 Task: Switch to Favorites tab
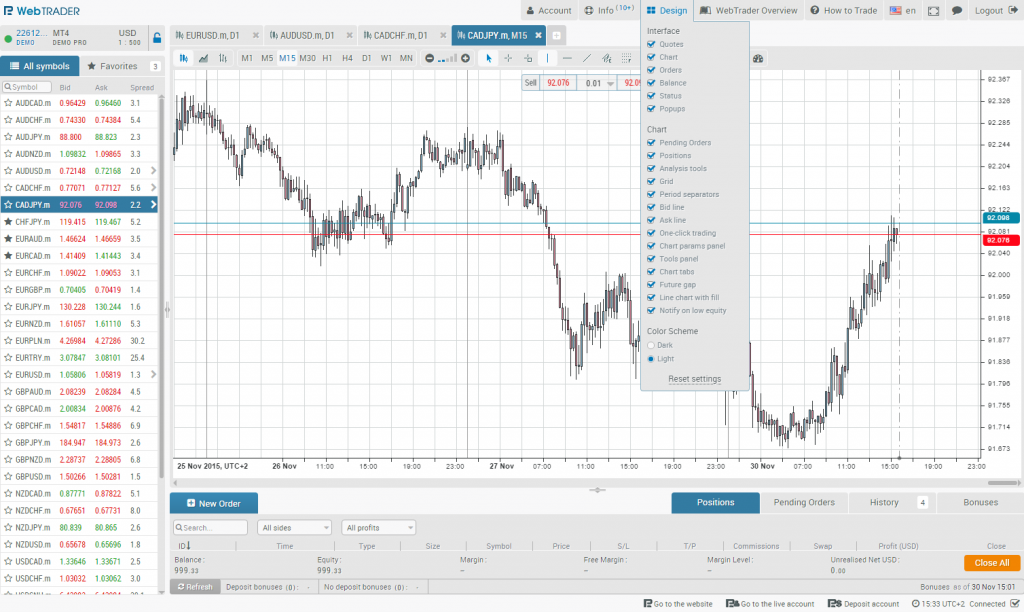(x=123, y=66)
